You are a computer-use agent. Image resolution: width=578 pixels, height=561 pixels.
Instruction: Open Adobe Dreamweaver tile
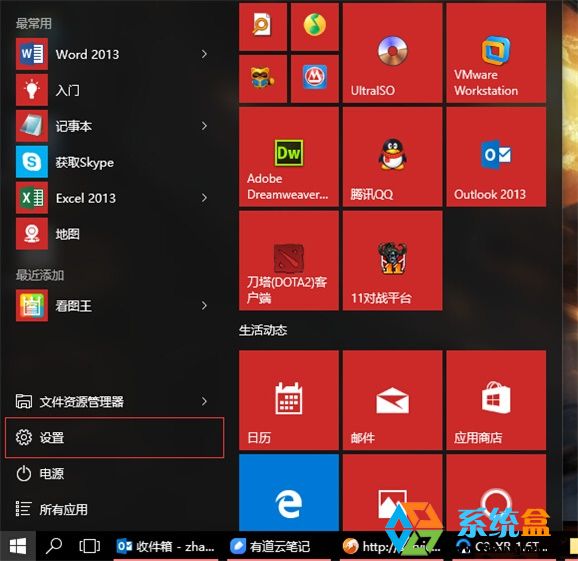289,157
